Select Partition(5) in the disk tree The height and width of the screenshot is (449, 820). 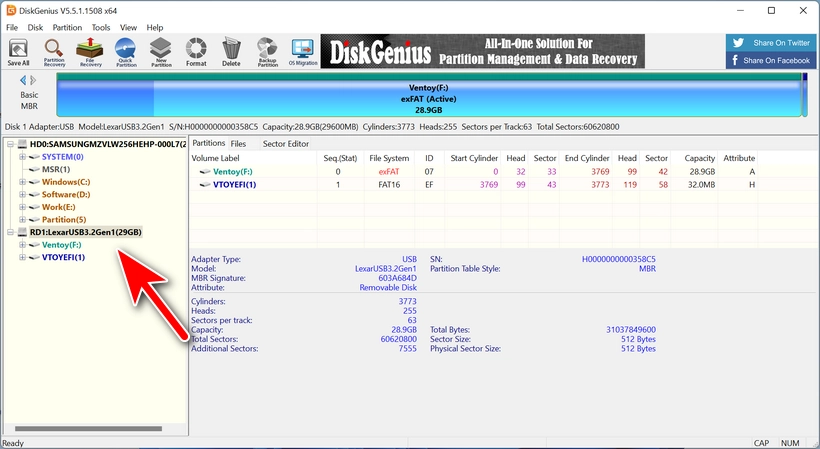[64, 220]
